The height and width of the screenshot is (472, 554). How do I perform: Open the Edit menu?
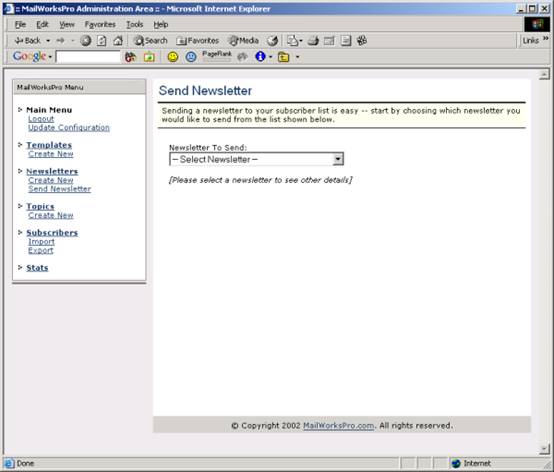[42, 25]
